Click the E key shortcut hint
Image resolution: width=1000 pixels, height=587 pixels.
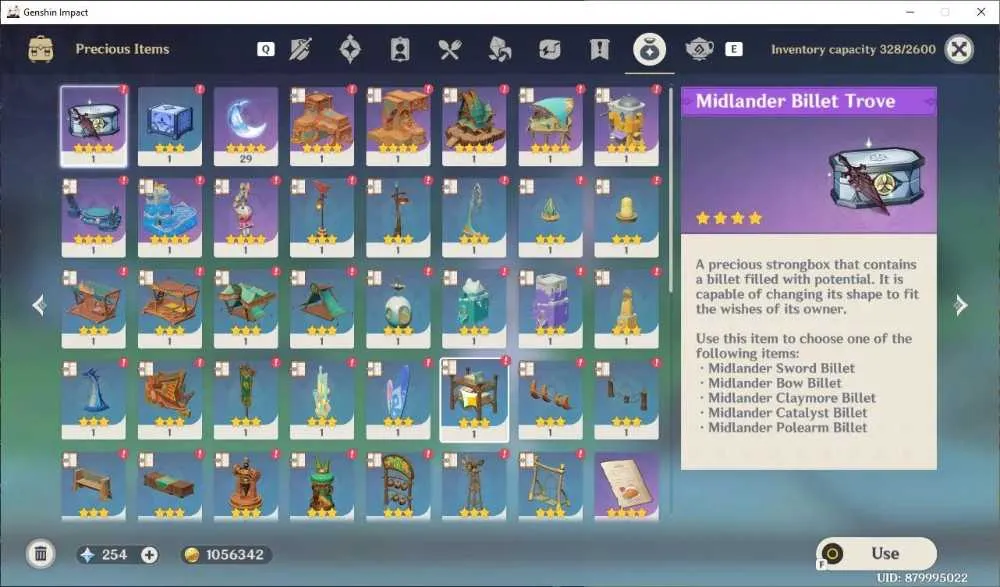[733, 49]
